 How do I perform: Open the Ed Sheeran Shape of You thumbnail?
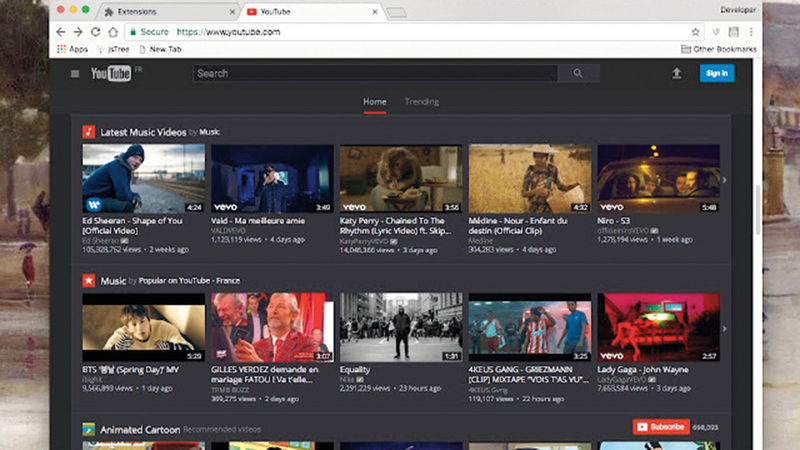pyautogui.click(x=143, y=179)
